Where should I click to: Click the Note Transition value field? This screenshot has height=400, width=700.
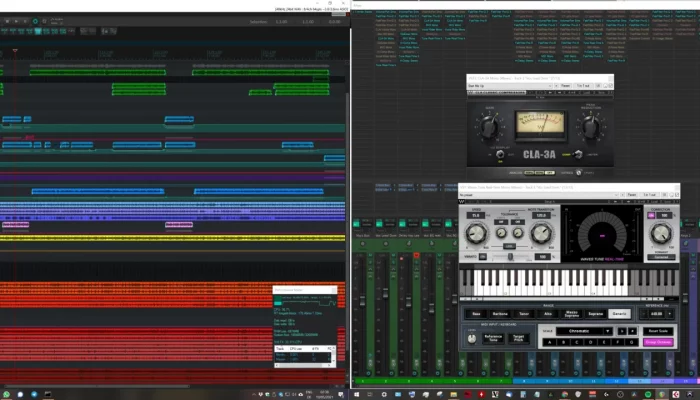541,215
